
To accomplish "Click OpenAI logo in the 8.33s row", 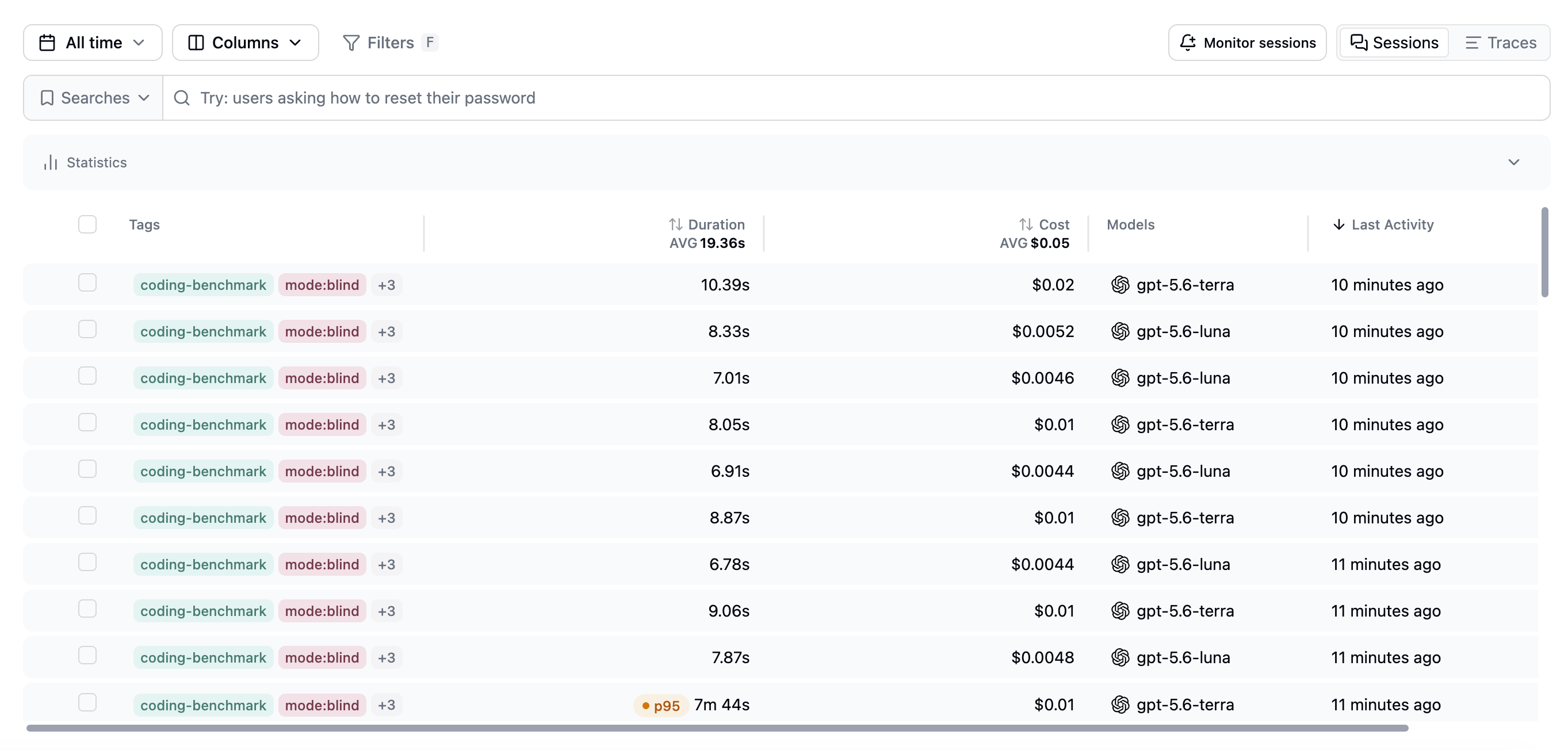I will coord(1120,331).
